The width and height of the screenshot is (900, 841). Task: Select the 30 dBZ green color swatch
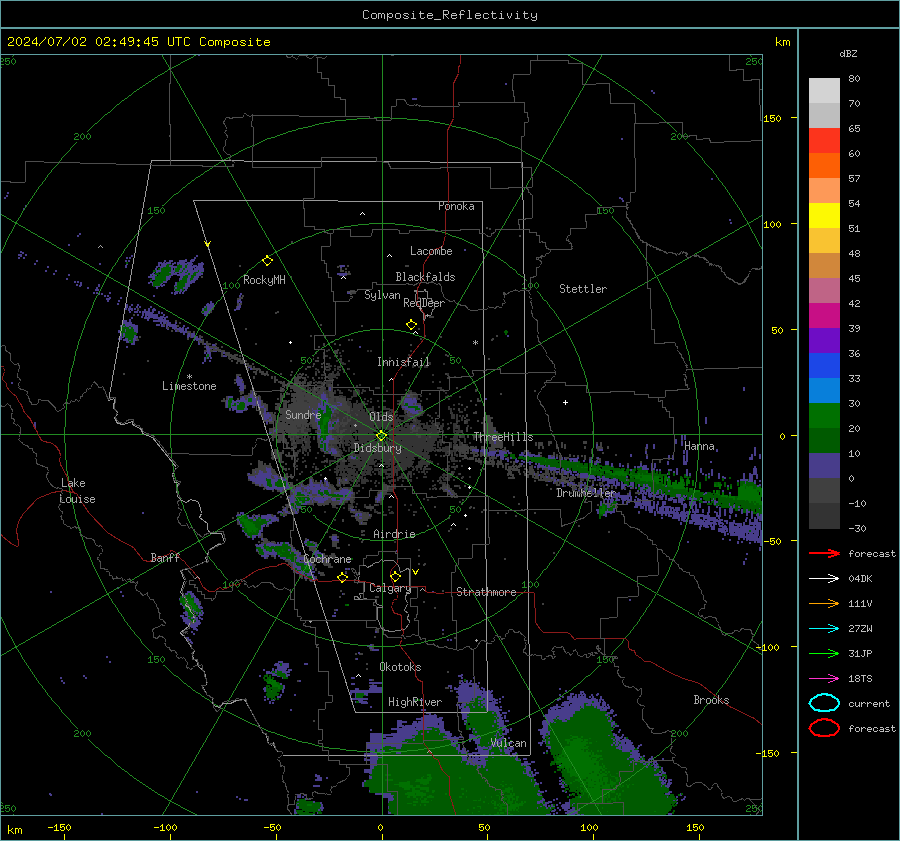pyautogui.click(x=824, y=416)
